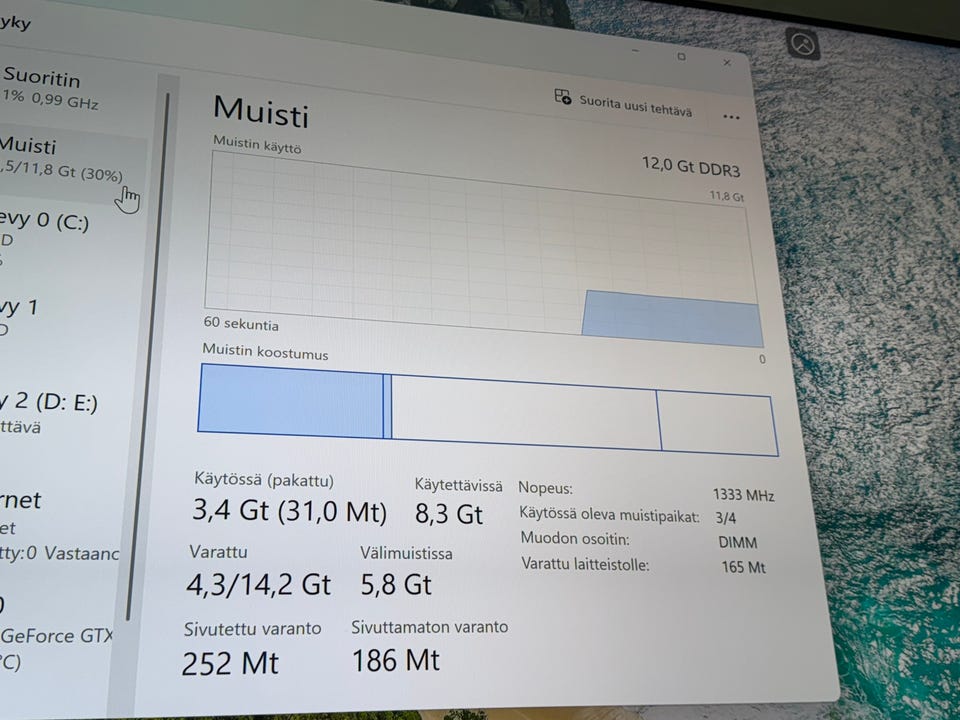Click the Muistin käyttö usage graph
Screen dimensions: 960x720
click(482, 250)
